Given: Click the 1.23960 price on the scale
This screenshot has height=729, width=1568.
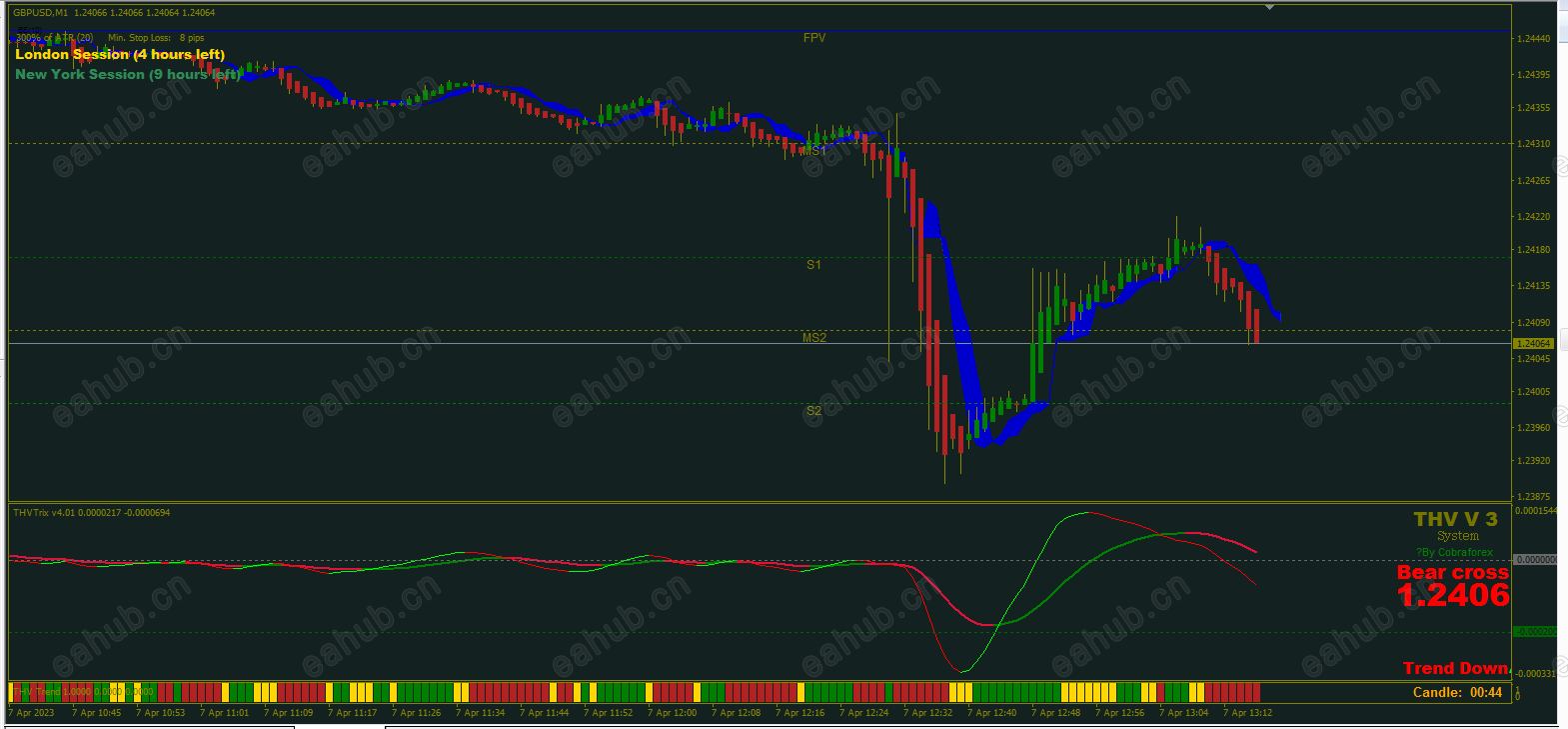Looking at the screenshot, I should [x=1534, y=428].
